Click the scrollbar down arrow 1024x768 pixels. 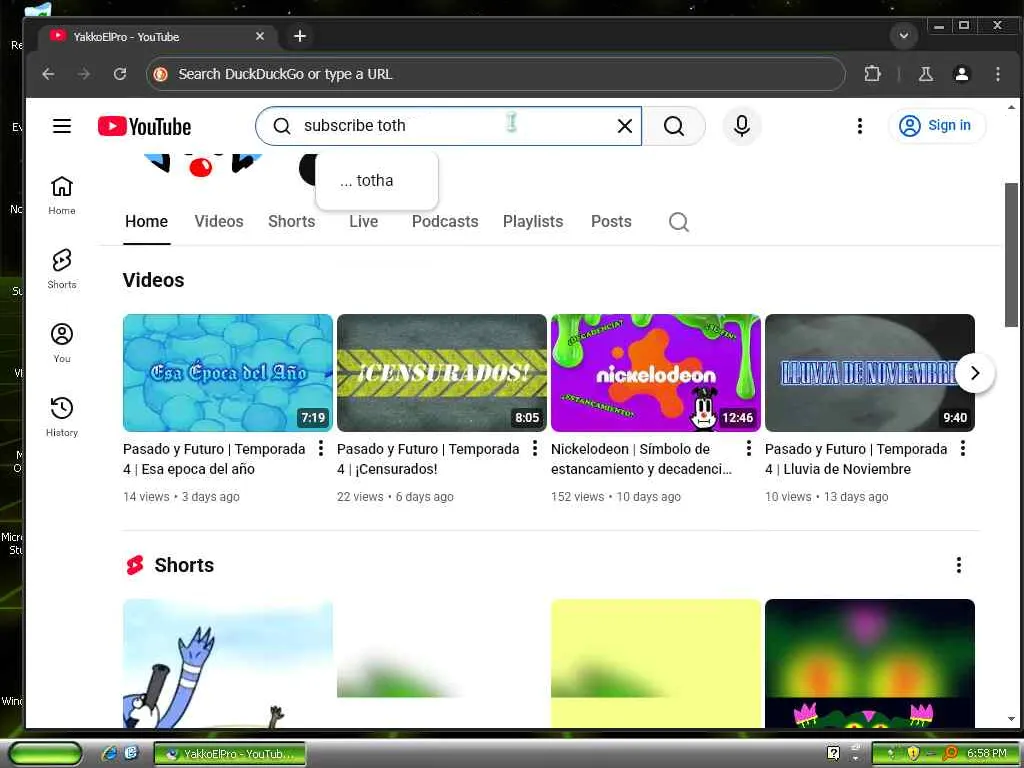[1011, 719]
